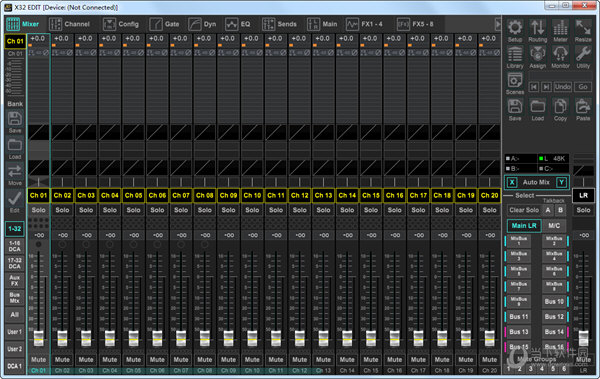The image size is (600, 379).
Task: Select the Ch 14 channel label
Action: click(x=347, y=195)
